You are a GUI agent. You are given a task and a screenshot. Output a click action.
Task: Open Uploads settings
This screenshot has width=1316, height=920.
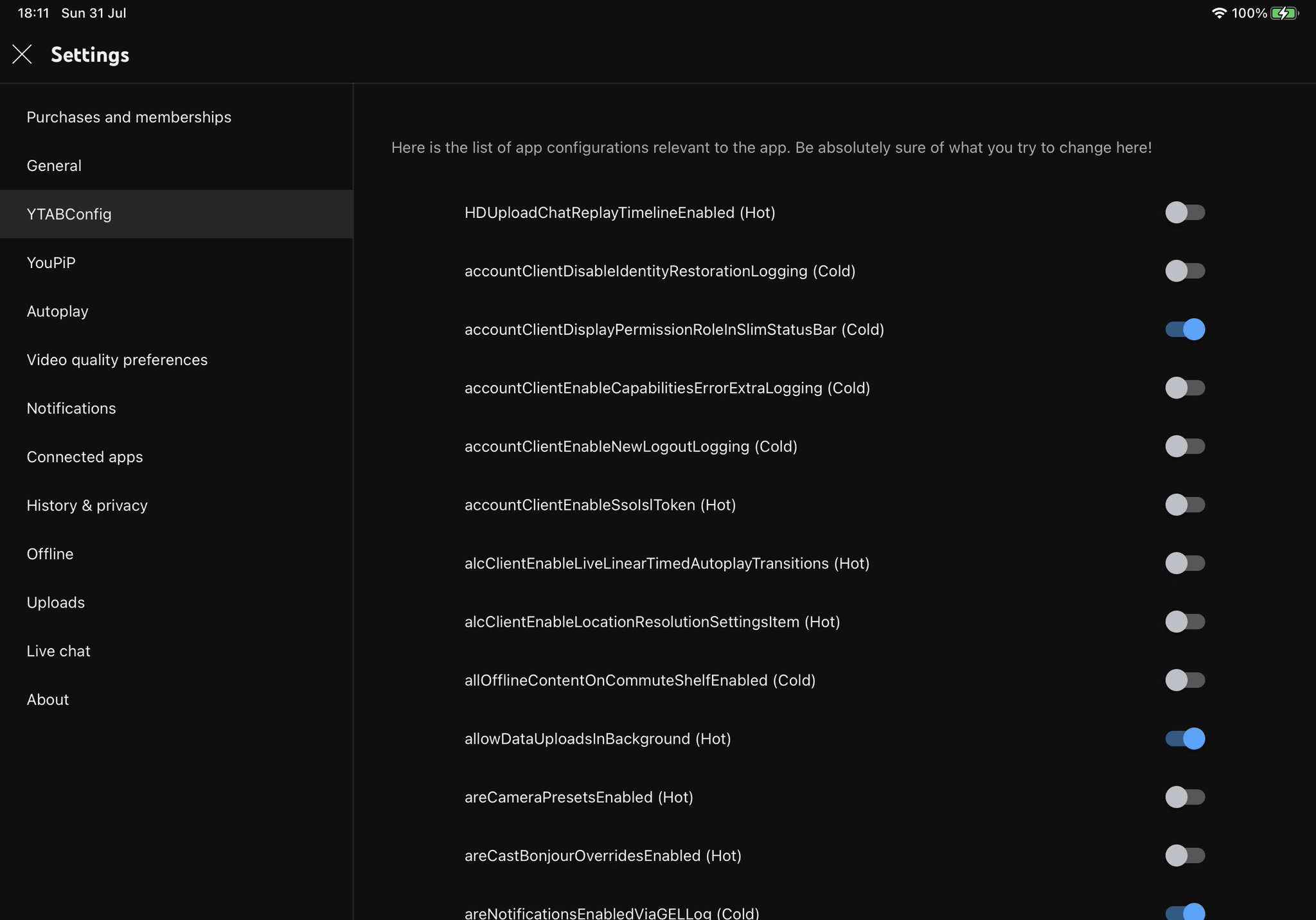pyautogui.click(x=176, y=602)
